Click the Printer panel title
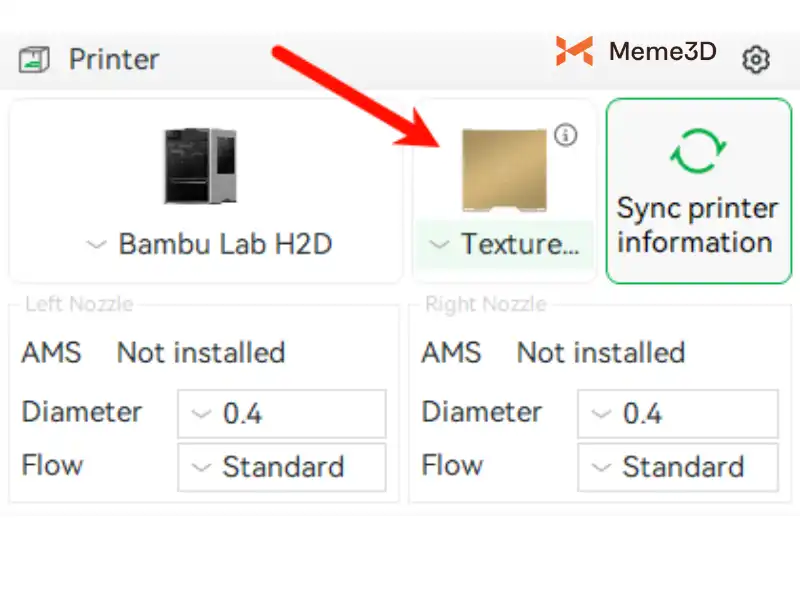This screenshot has height=600, width=800. [113, 59]
